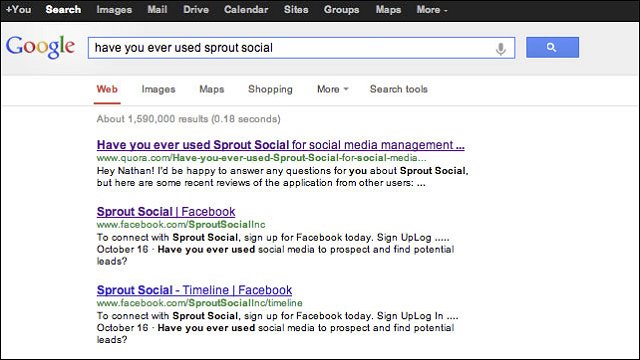Open Calendar in the top bar
640x360 pixels.
[x=246, y=9]
